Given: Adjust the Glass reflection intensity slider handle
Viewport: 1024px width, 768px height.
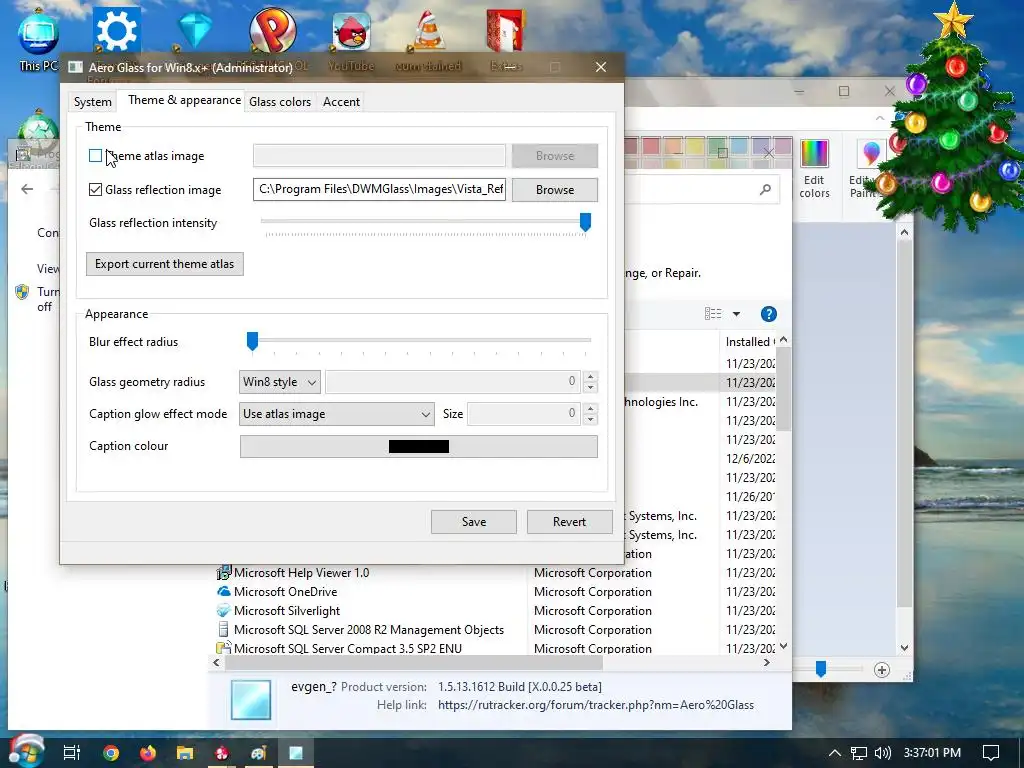Looking at the screenshot, I should click(585, 222).
